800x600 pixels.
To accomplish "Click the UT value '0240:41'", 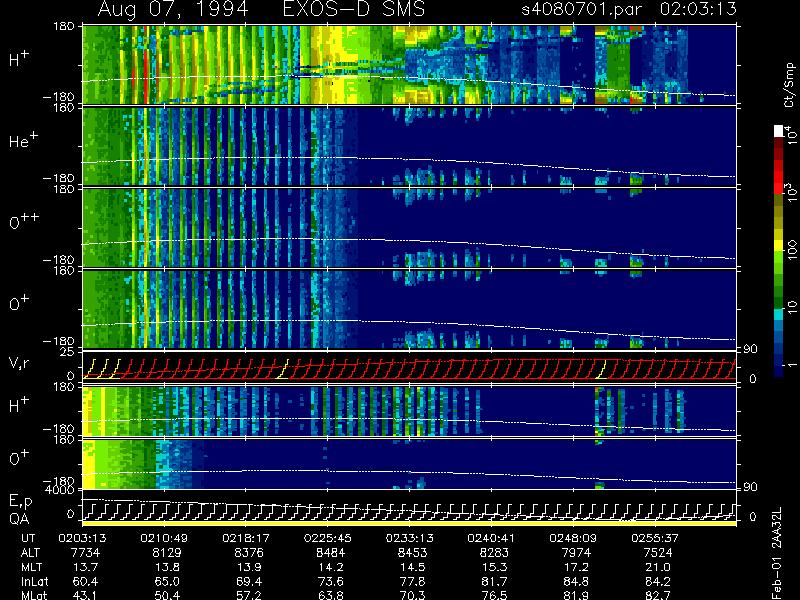I will (x=491, y=538).
